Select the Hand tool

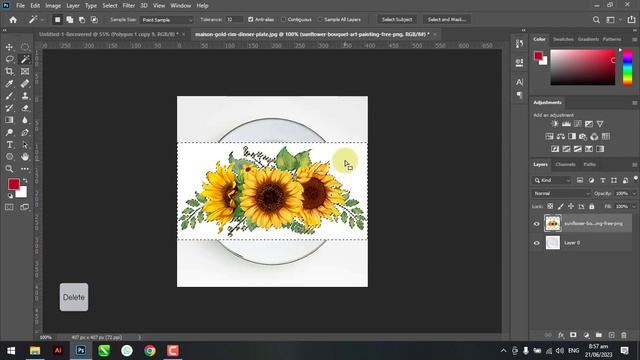25,157
